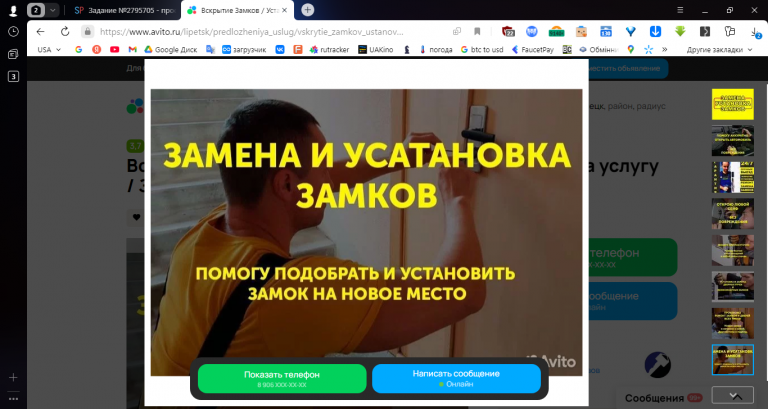Click the lock icon in address bar

[x=87, y=32]
